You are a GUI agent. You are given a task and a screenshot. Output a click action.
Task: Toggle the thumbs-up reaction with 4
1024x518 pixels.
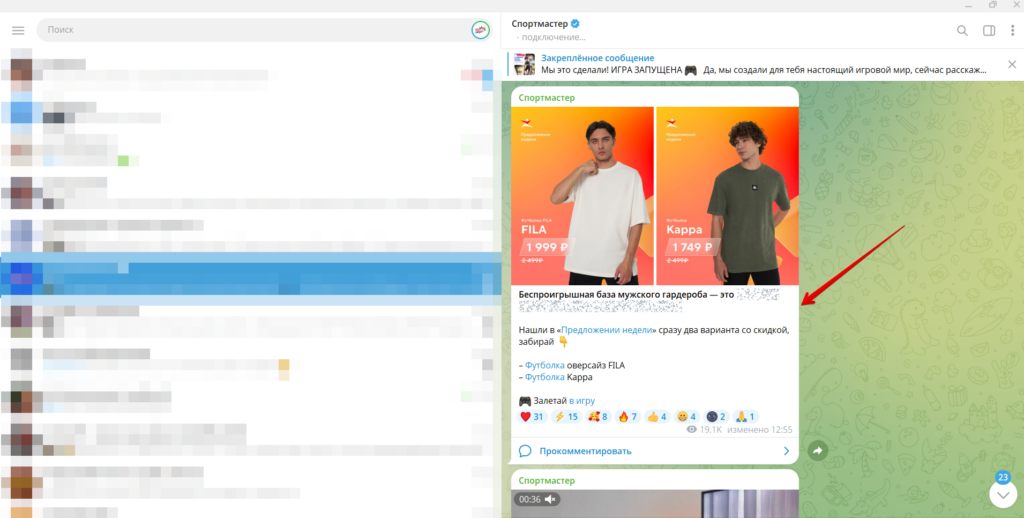point(656,417)
